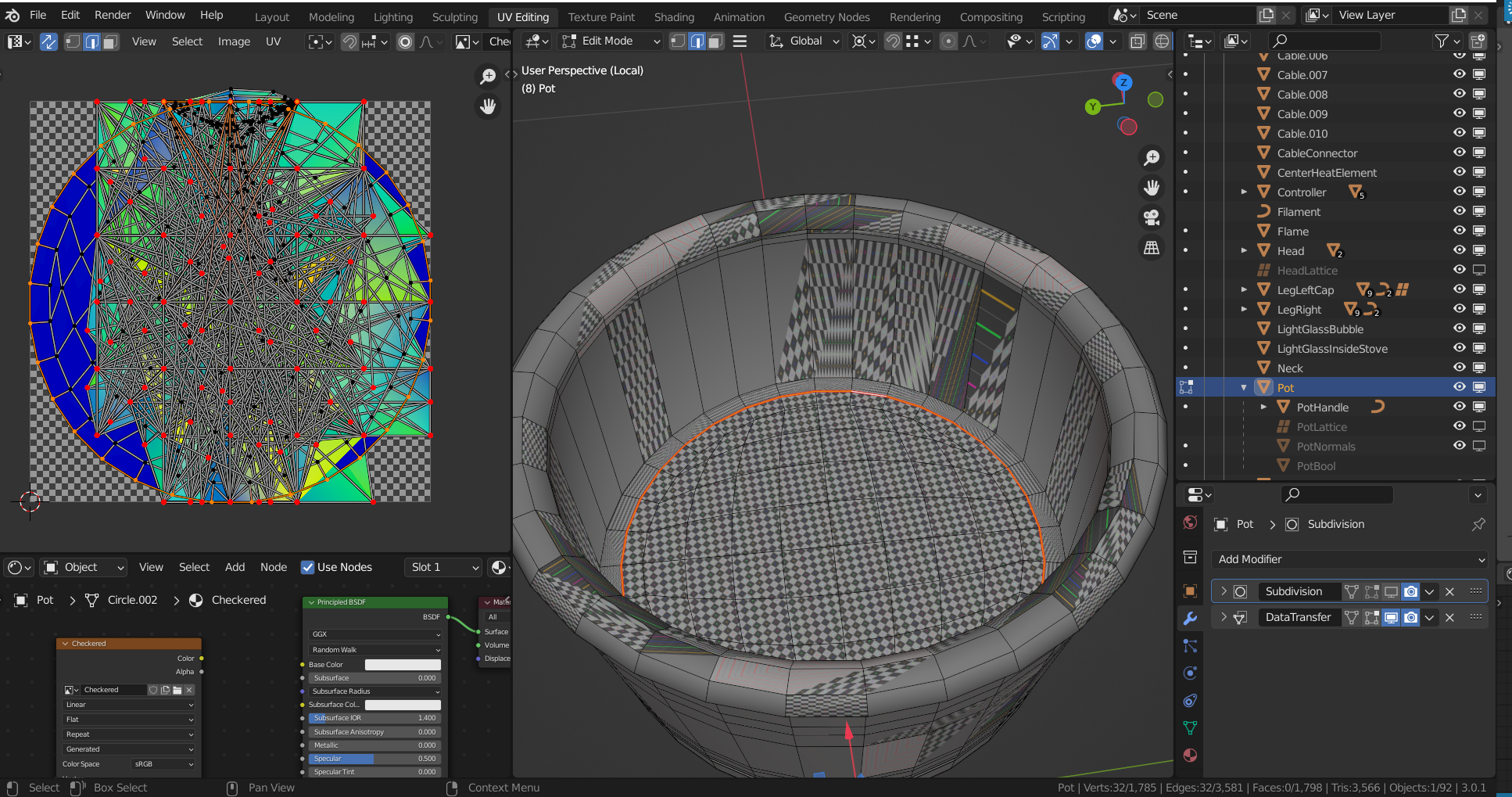1512x797 pixels.
Task: Open the Modifier properties wrench tab
Action: coord(1190,619)
